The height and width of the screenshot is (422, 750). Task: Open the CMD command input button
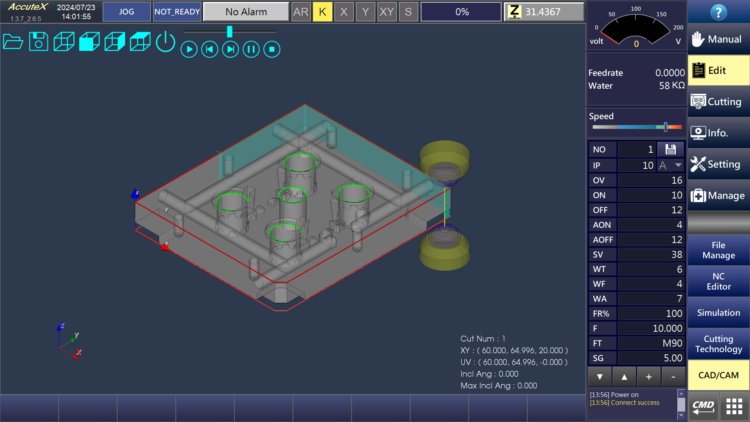703,406
